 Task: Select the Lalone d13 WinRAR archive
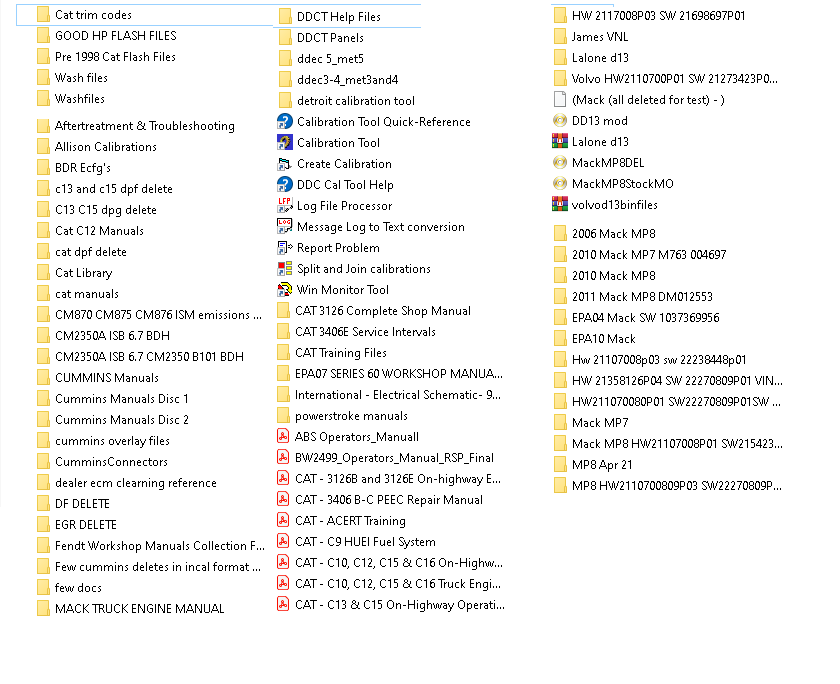click(x=605, y=141)
